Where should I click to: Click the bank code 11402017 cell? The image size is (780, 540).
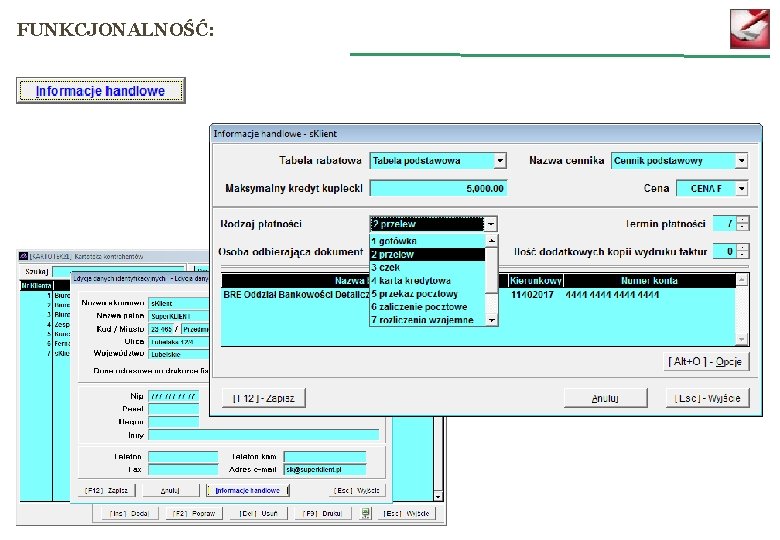[532, 294]
